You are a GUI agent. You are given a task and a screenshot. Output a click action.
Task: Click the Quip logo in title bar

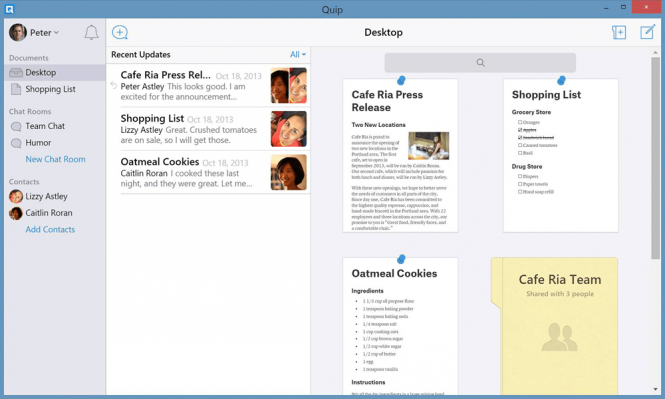[9, 9]
